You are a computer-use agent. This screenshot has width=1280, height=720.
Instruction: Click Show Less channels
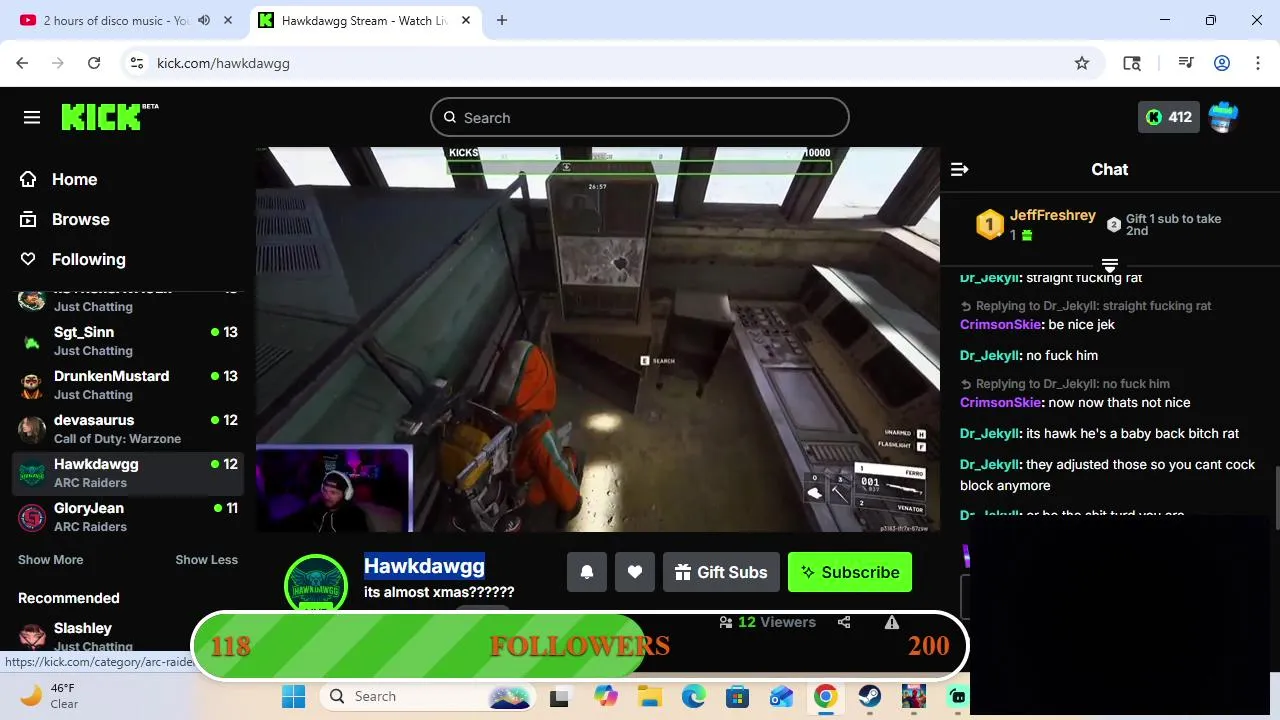pyautogui.click(x=207, y=560)
